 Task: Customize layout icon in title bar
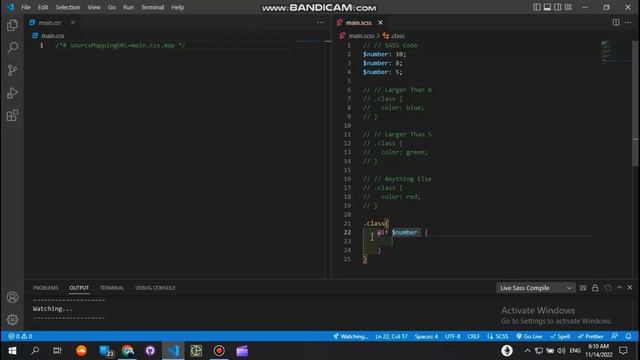[568, 7]
